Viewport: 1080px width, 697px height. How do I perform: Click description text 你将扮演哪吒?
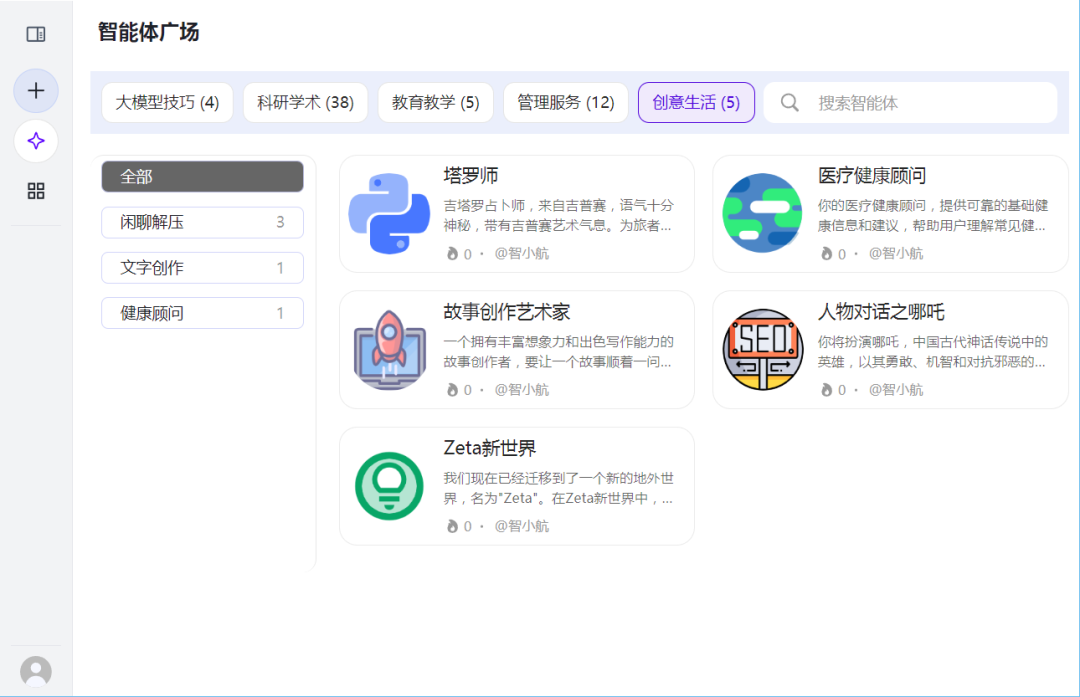click(x=933, y=351)
